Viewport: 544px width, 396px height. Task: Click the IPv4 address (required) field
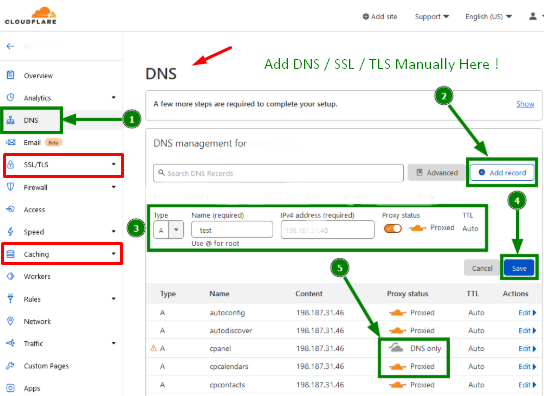tap(328, 229)
